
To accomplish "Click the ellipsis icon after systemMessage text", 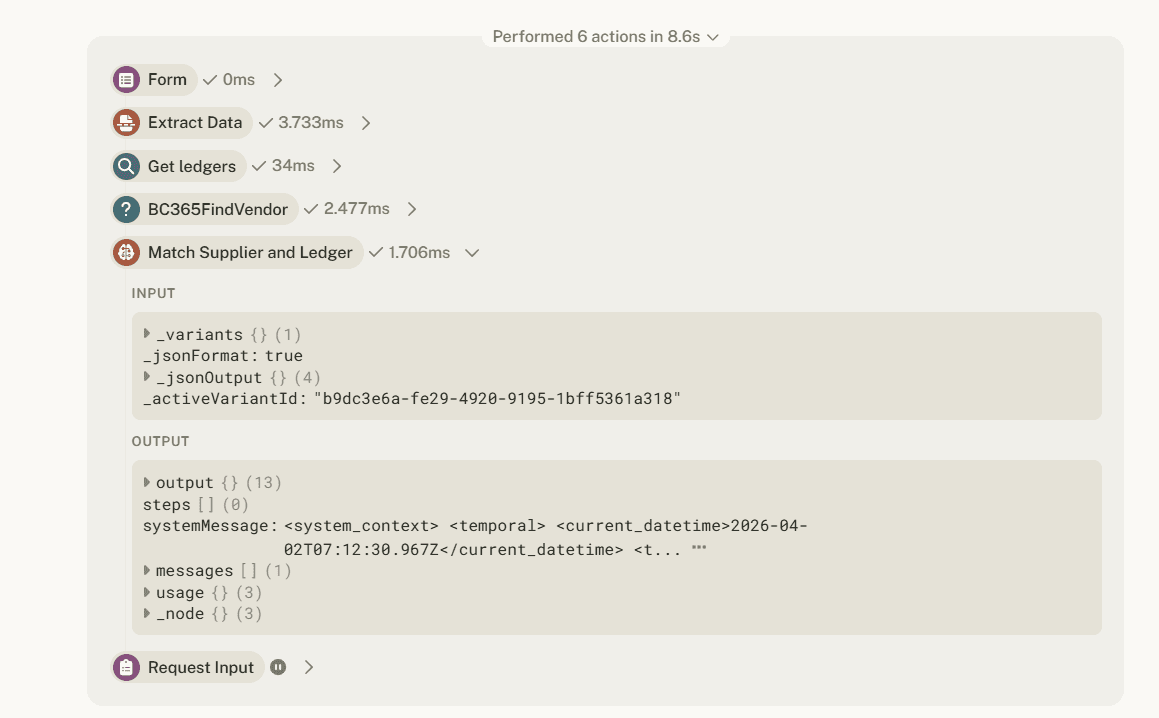I will point(699,548).
